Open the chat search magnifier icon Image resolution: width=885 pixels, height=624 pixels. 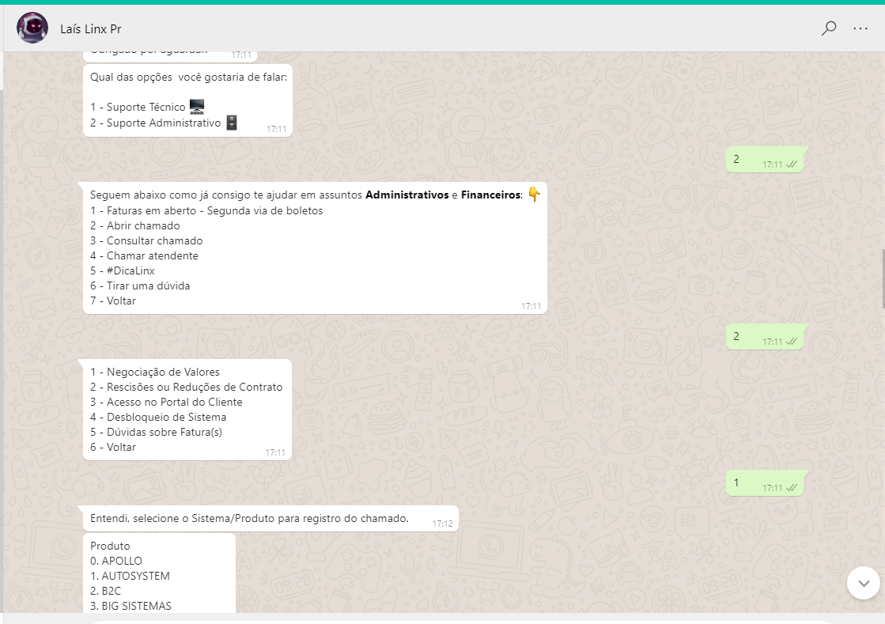pyautogui.click(x=829, y=28)
